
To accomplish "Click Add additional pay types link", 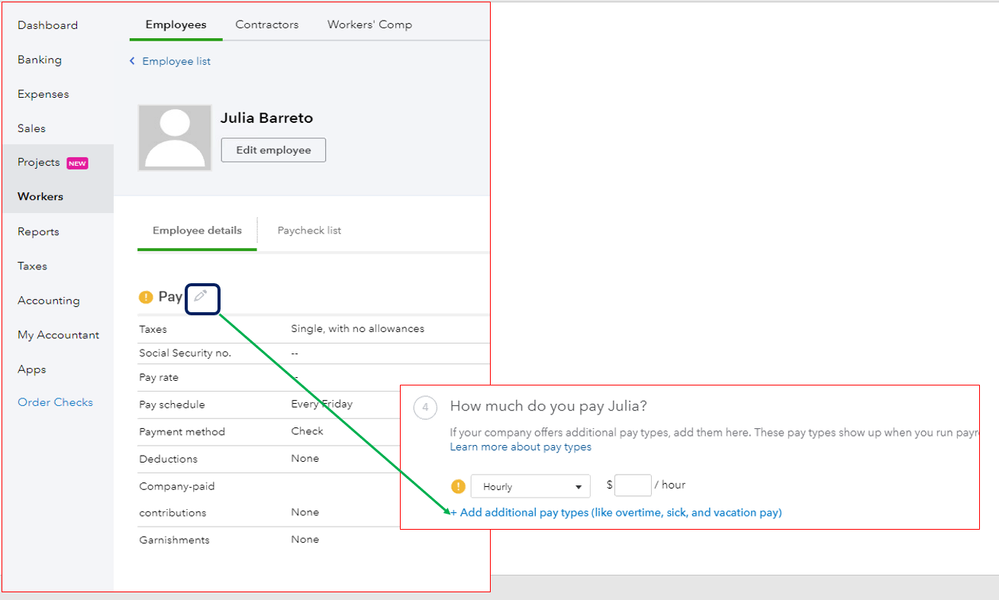I will tap(616, 513).
